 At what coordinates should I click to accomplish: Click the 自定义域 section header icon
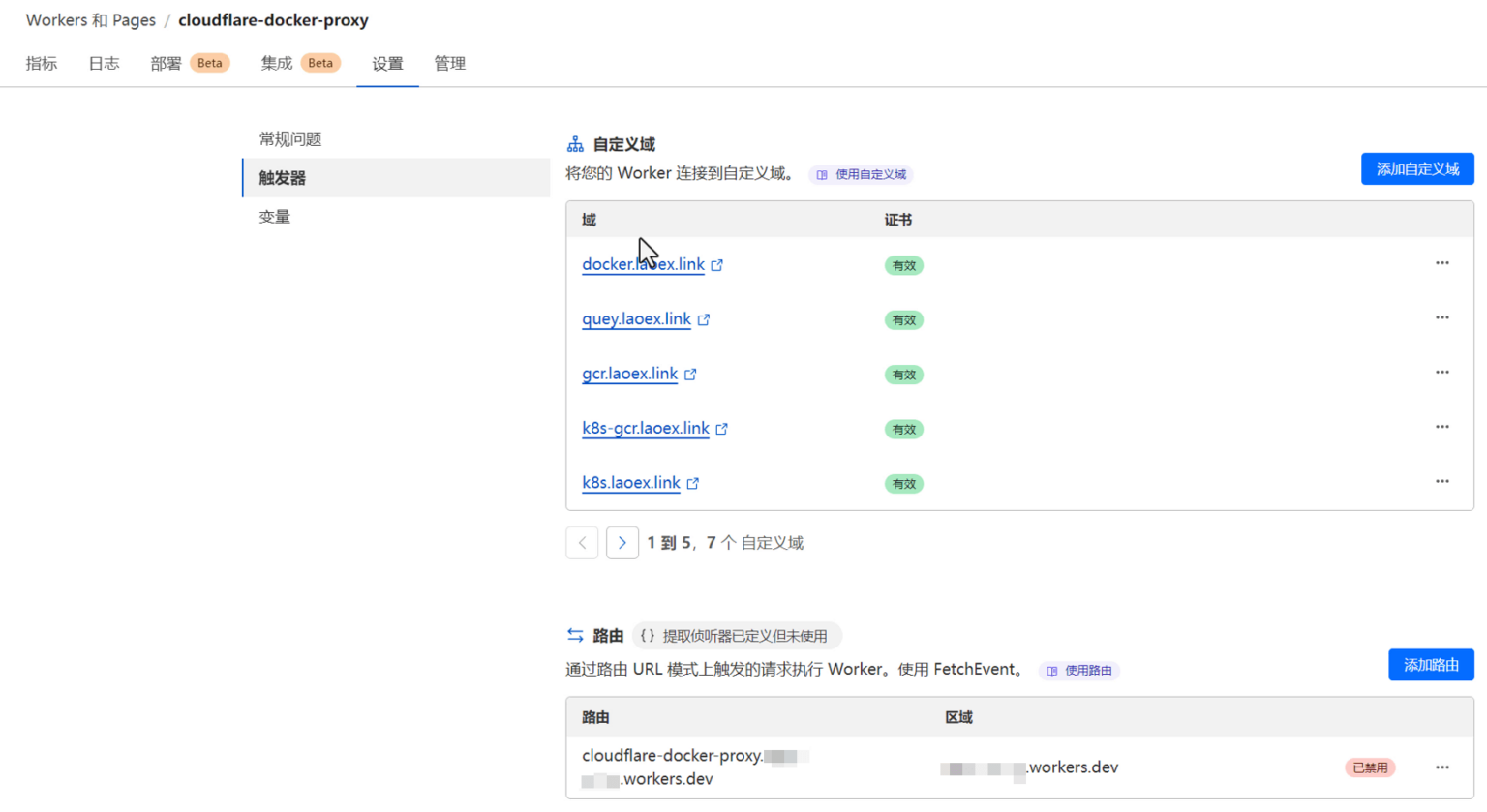click(x=575, y=142)
